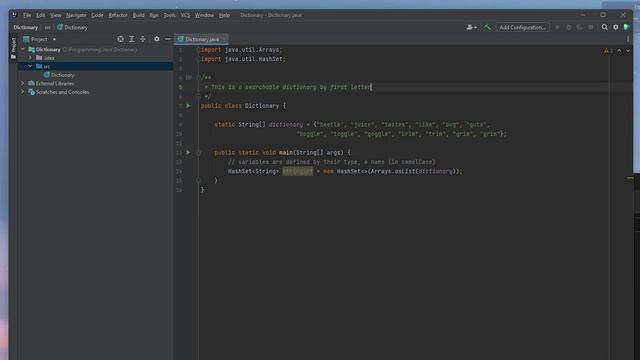640x360 pixels.
Task: Expand the .idea folder
Action: coord(31,58)
